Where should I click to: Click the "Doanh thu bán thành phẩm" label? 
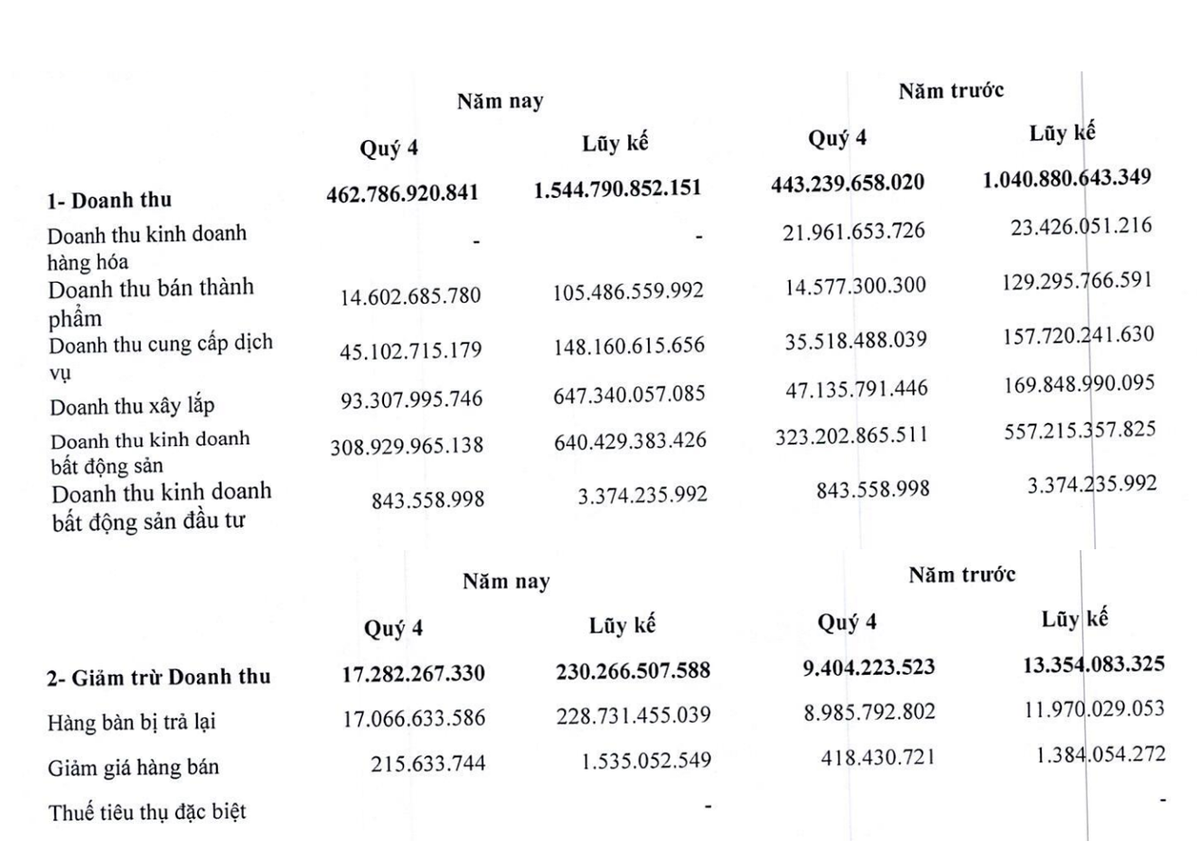(150, 300)
